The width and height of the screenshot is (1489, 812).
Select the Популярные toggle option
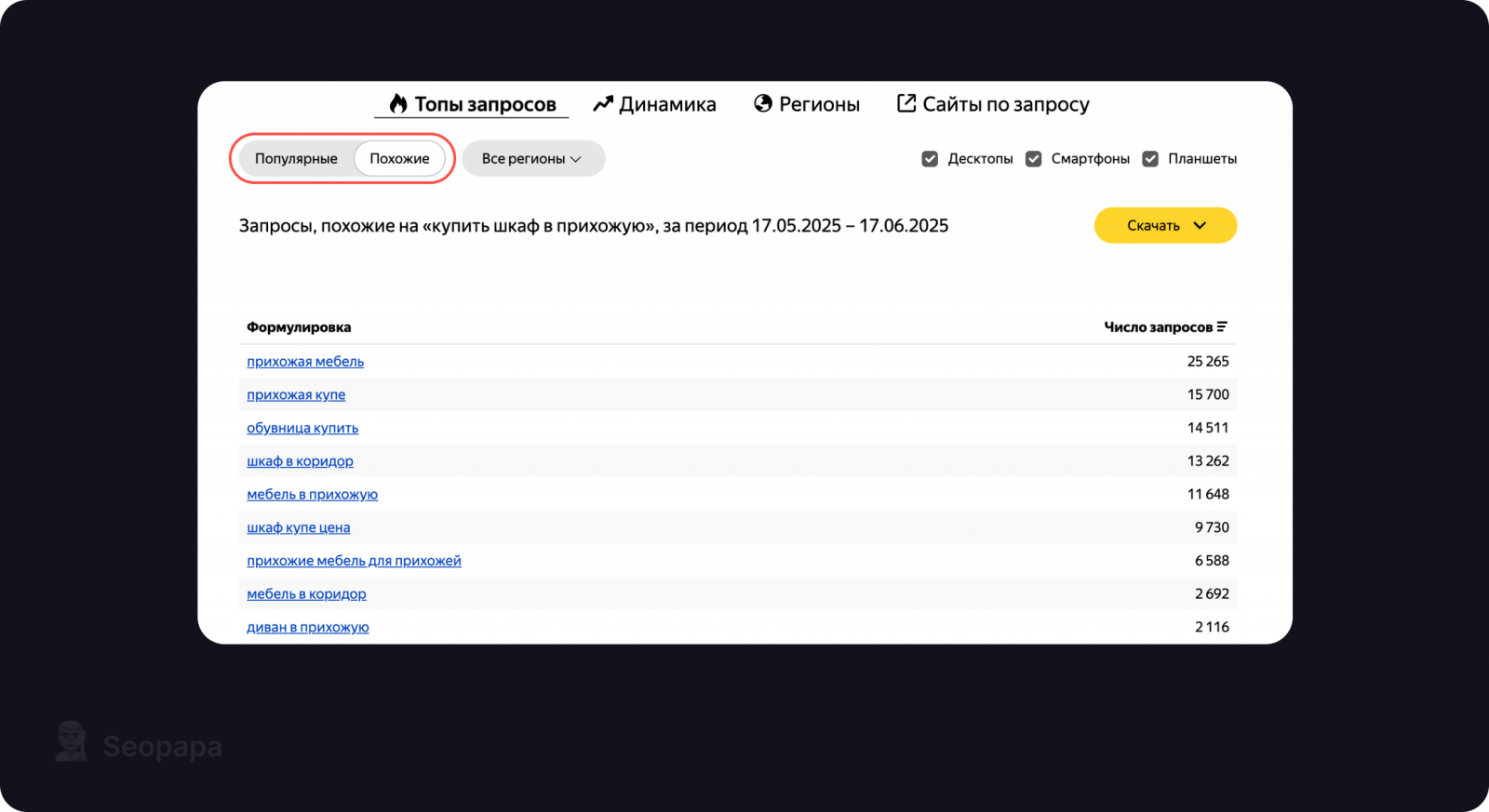point(296,159)
